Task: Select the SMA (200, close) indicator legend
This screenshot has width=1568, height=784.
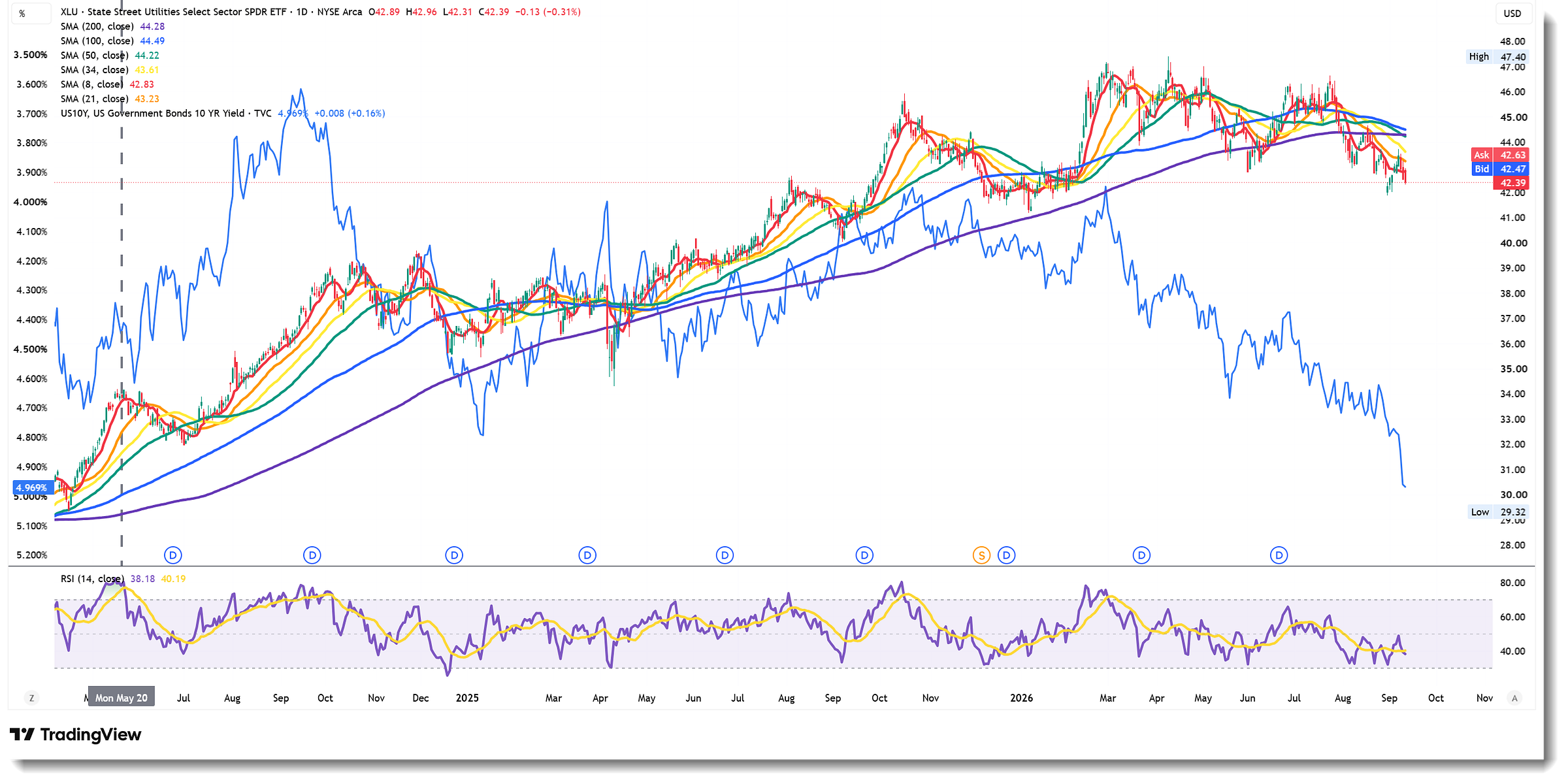Action: 97,26
